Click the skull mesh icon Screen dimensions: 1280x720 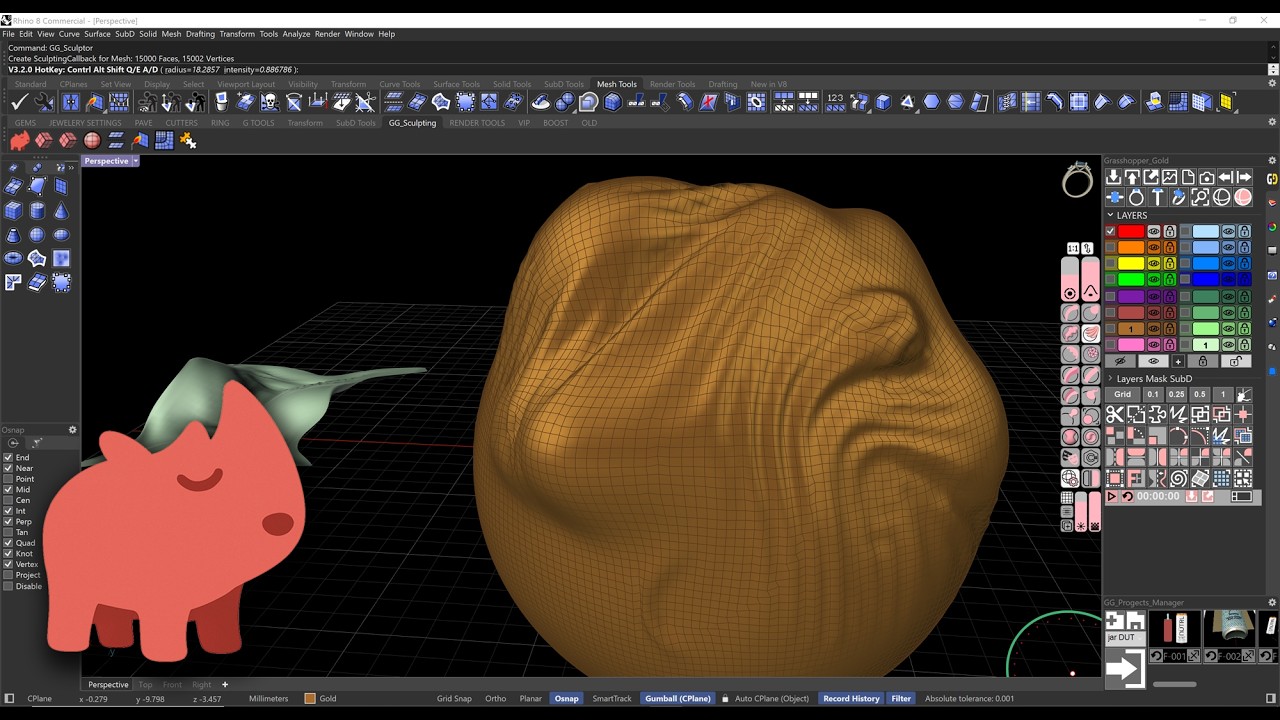pos(269,102)
